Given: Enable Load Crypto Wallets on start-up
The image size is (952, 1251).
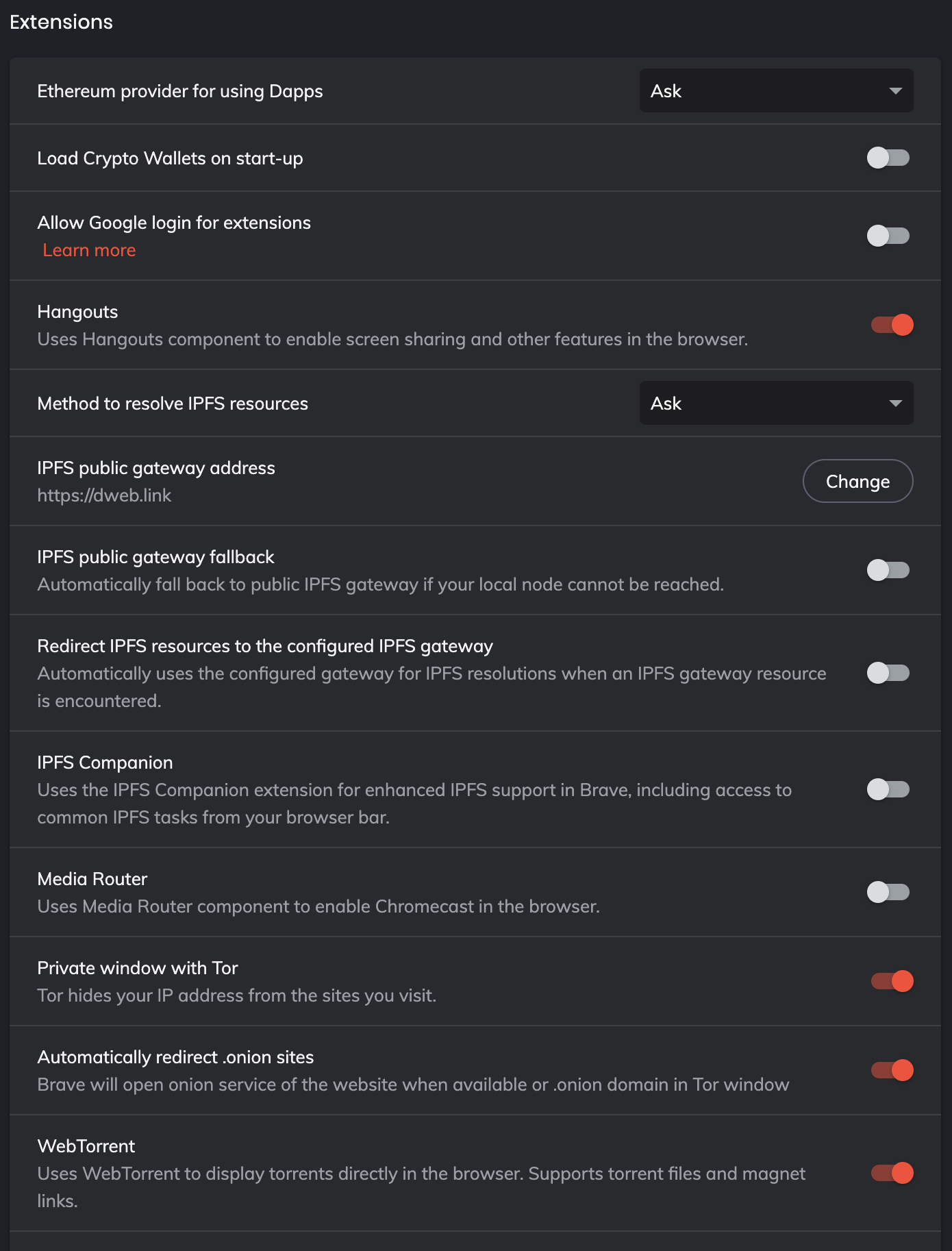Looking at the screenshot, I should 888,158.
